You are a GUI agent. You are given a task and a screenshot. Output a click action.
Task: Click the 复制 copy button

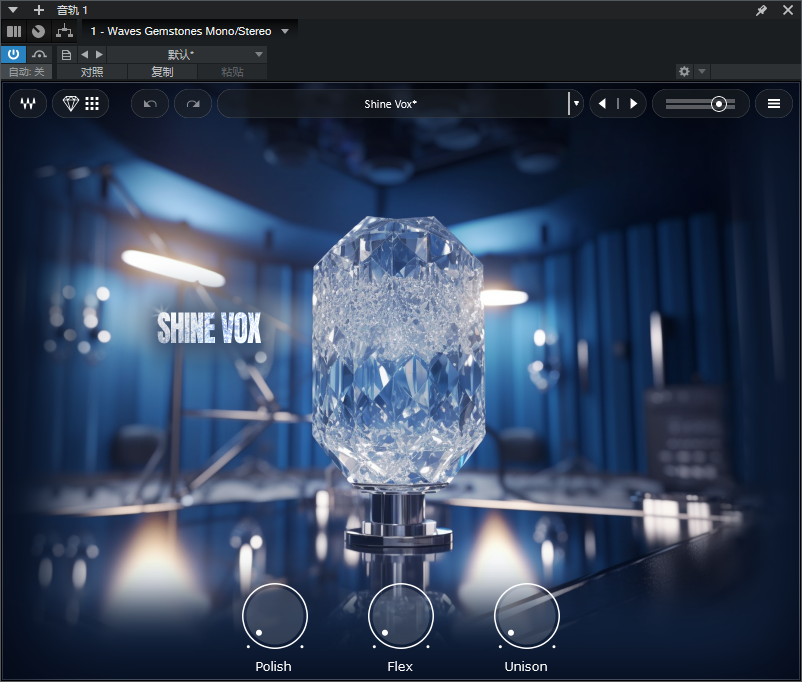pyautogui.click(x=162, y=72)
